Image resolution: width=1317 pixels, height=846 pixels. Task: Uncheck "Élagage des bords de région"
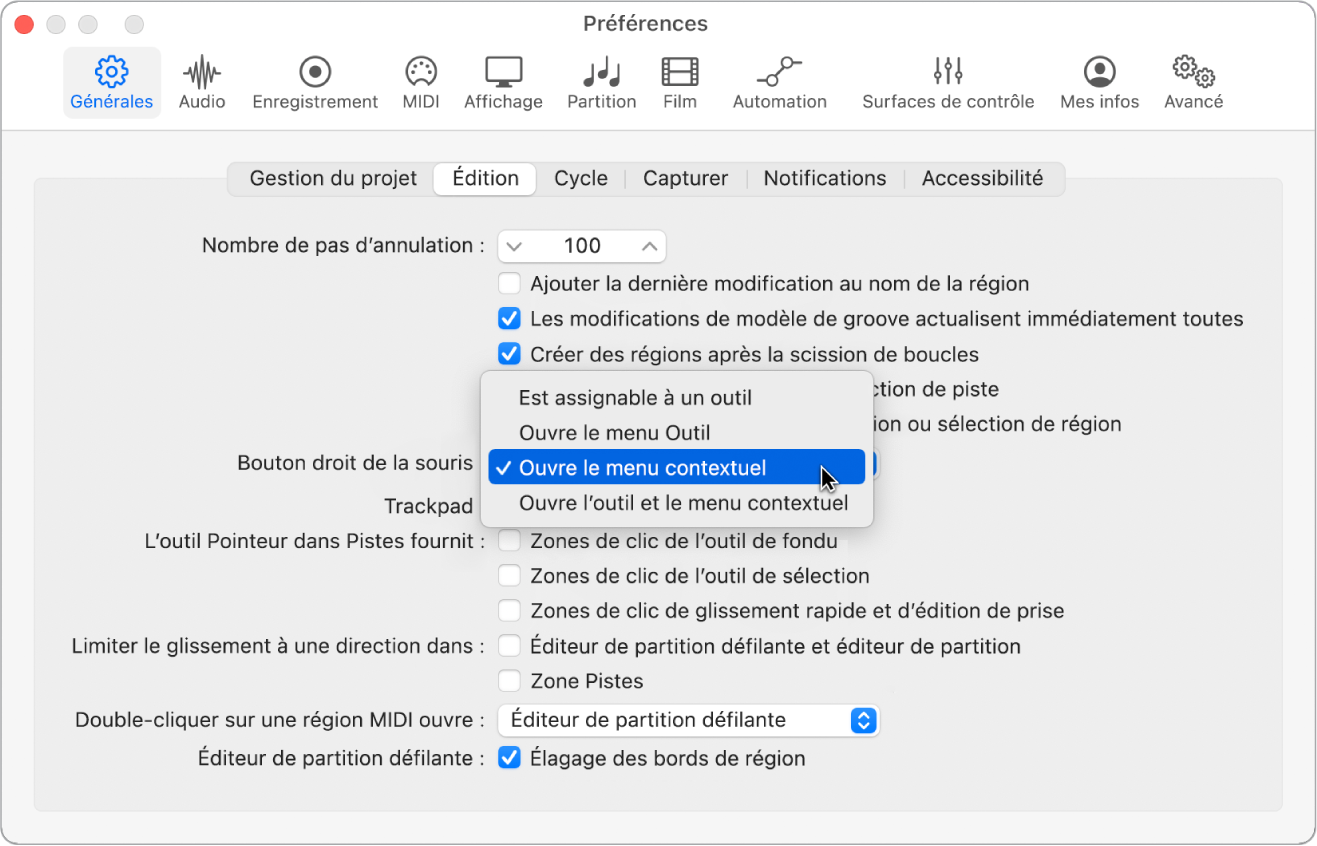pos(510,758)
